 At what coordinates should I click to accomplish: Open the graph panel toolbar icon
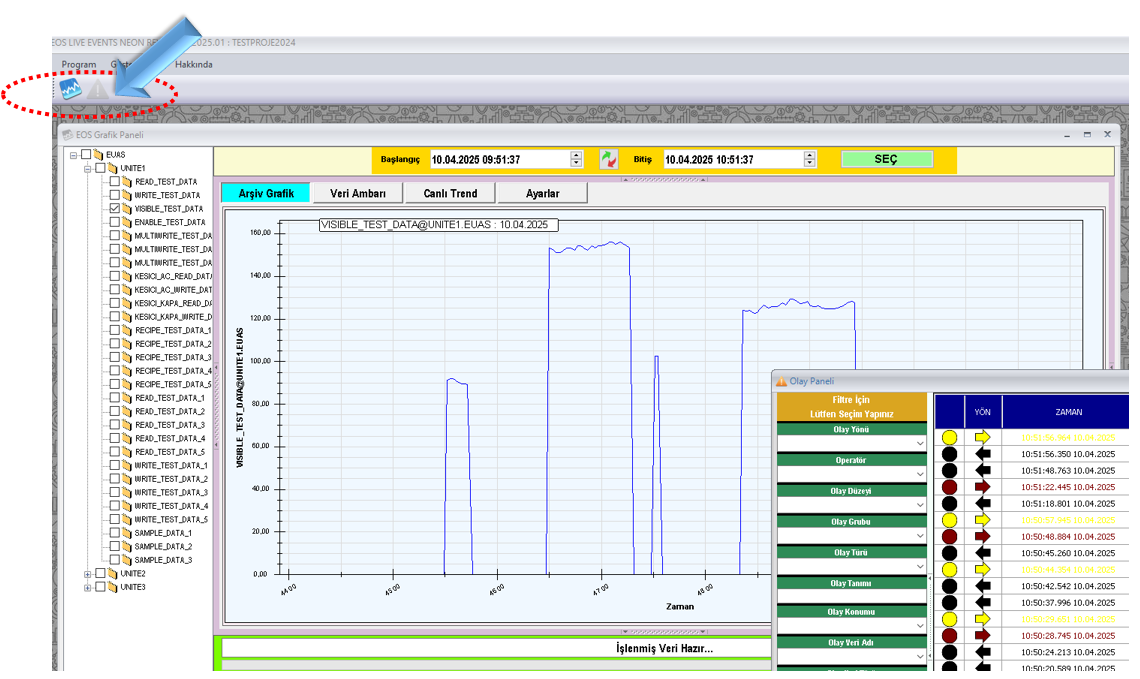pos(71,89)
